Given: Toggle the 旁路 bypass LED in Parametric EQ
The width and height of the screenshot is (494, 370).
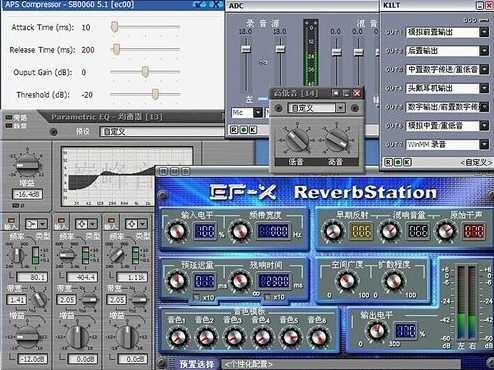Looking at the screenshot, I should [9, 118].
